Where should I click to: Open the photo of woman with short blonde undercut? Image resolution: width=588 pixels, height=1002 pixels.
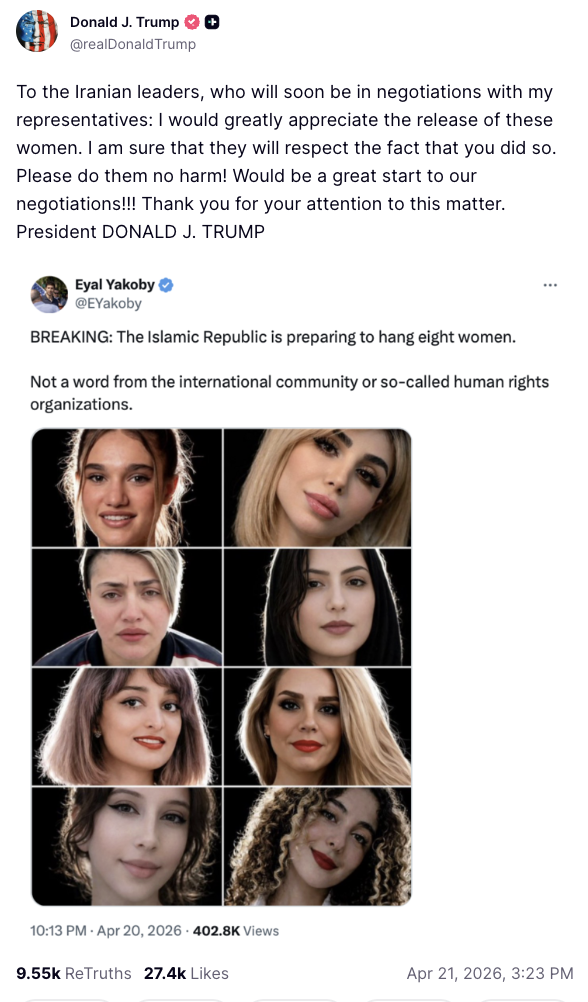coord(127,607)
